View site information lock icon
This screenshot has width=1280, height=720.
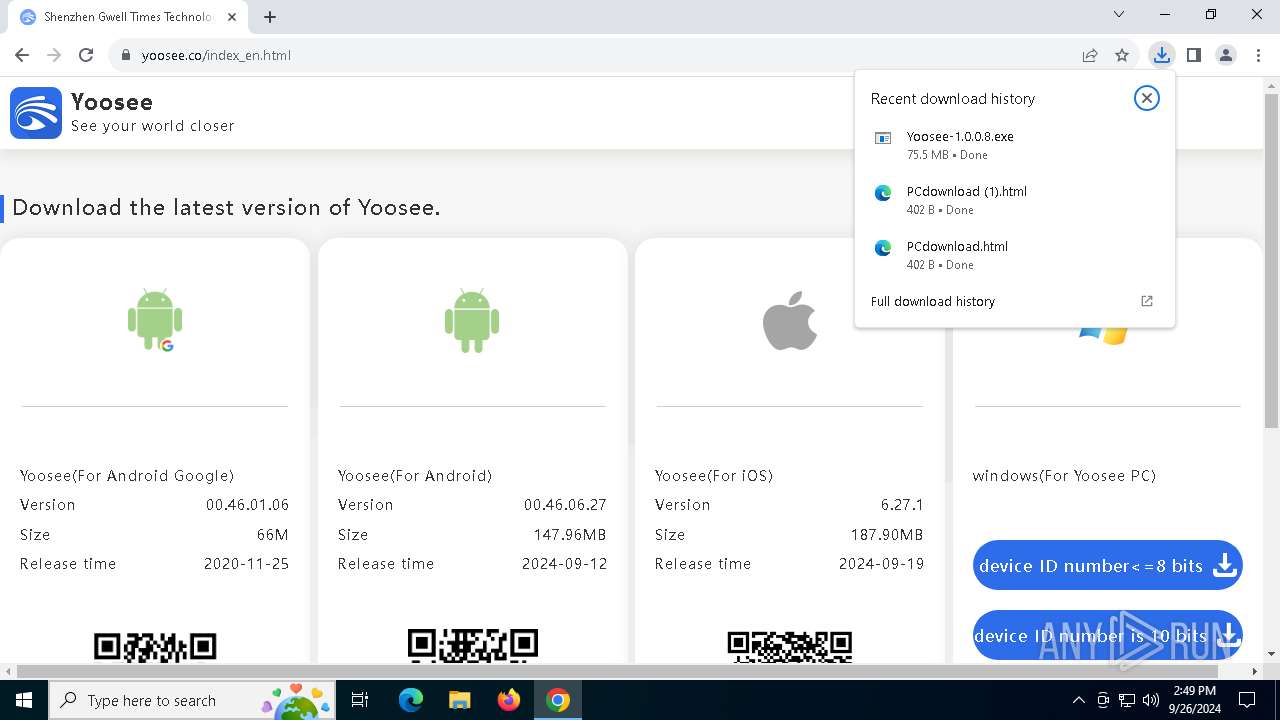[x=126, y=55]
